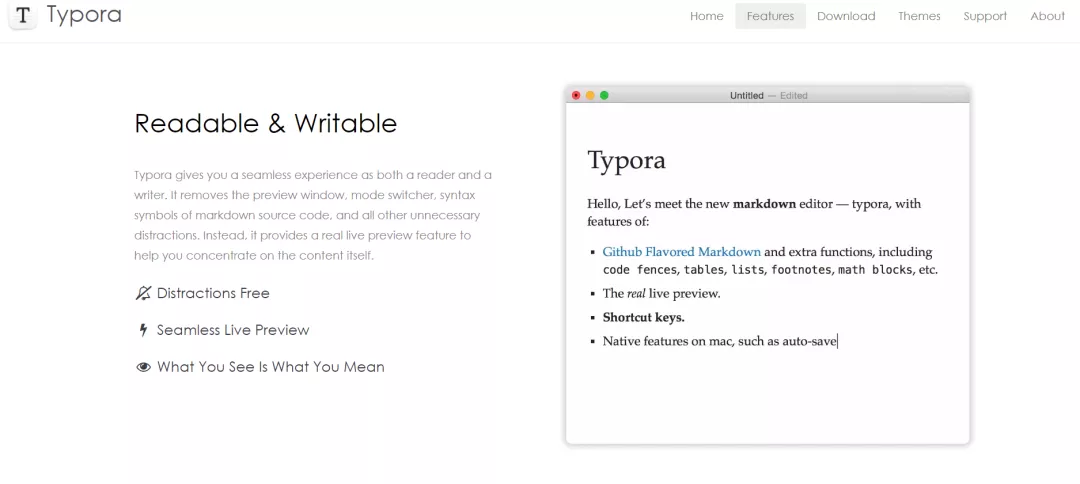Click the red close dot on Untitled window

(x=576, y=96)
